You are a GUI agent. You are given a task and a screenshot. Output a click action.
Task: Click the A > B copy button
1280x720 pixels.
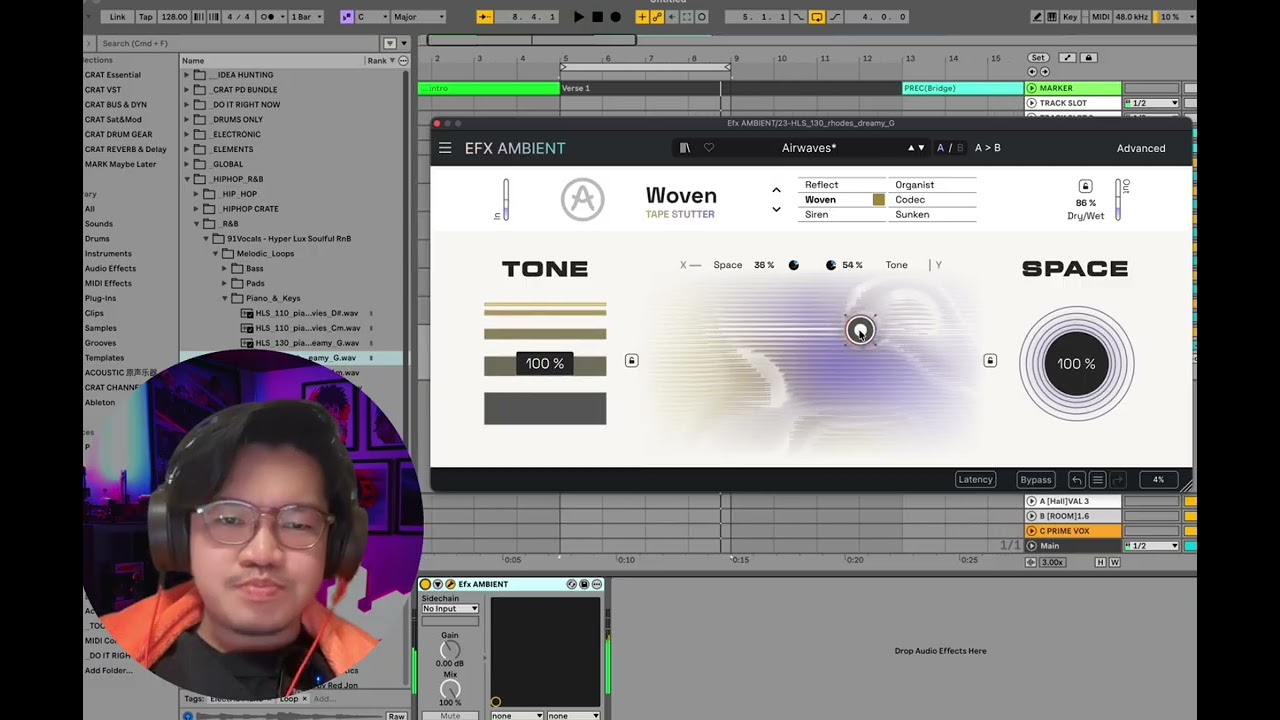(988, 148)
